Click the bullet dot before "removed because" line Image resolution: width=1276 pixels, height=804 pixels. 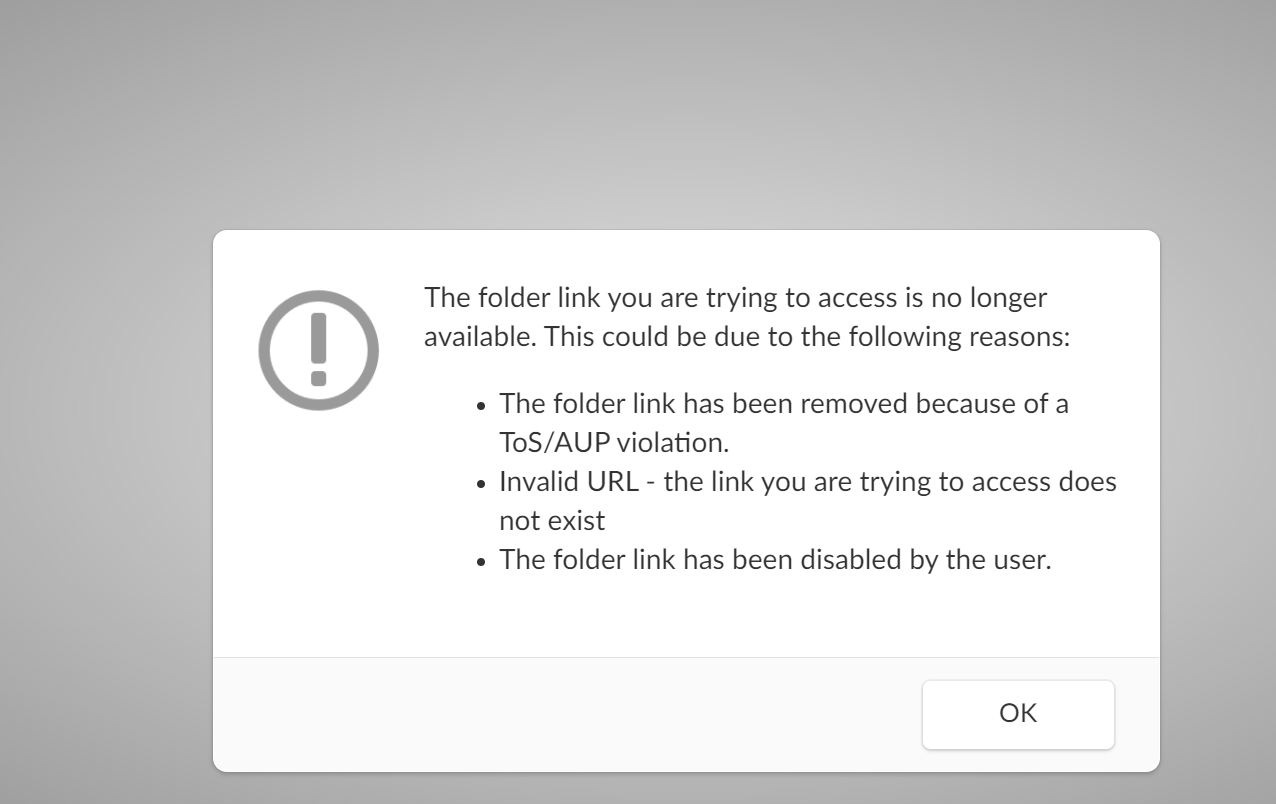481,407
